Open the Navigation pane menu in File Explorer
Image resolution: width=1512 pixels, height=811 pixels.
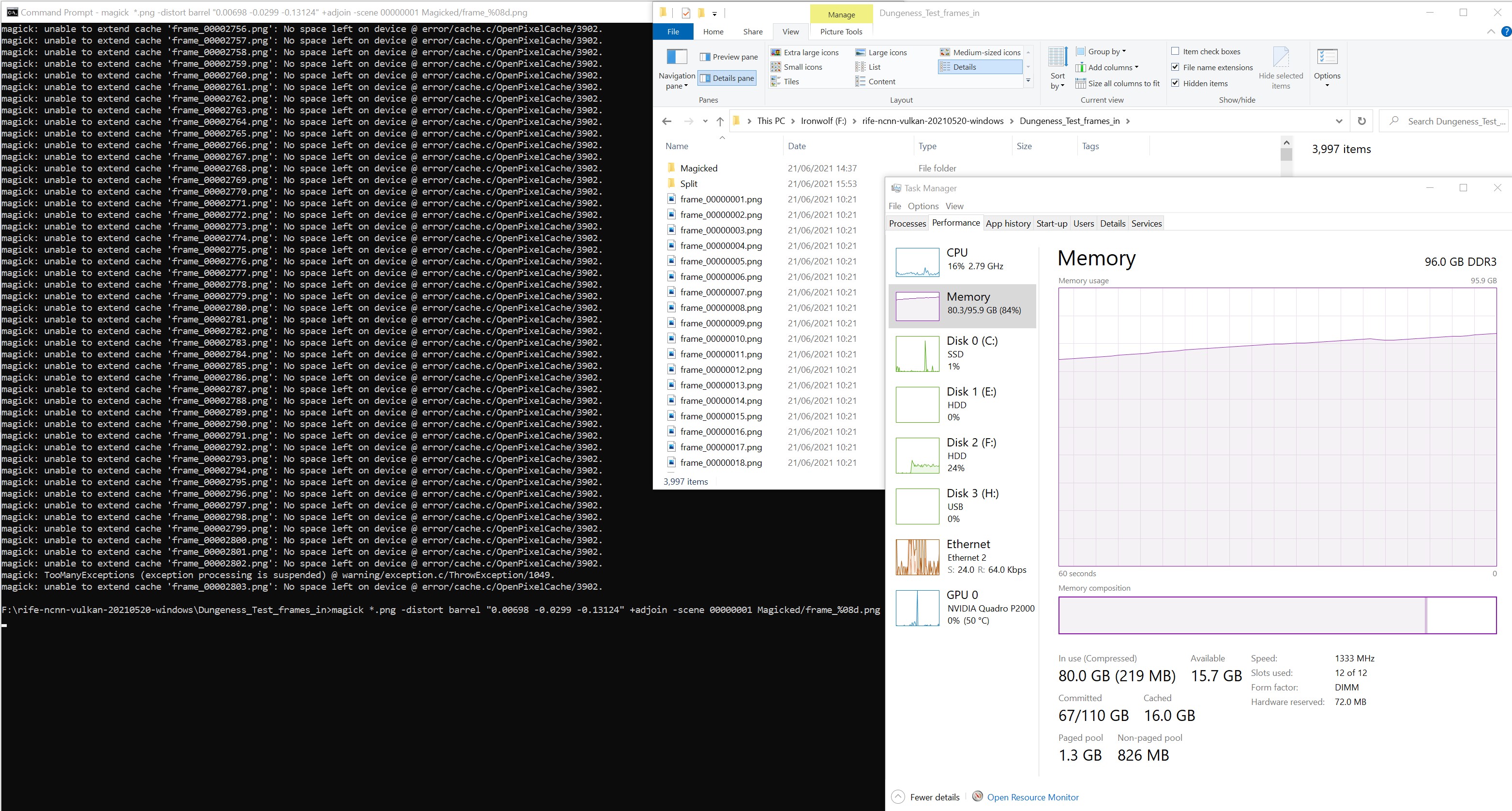[676, 69]
